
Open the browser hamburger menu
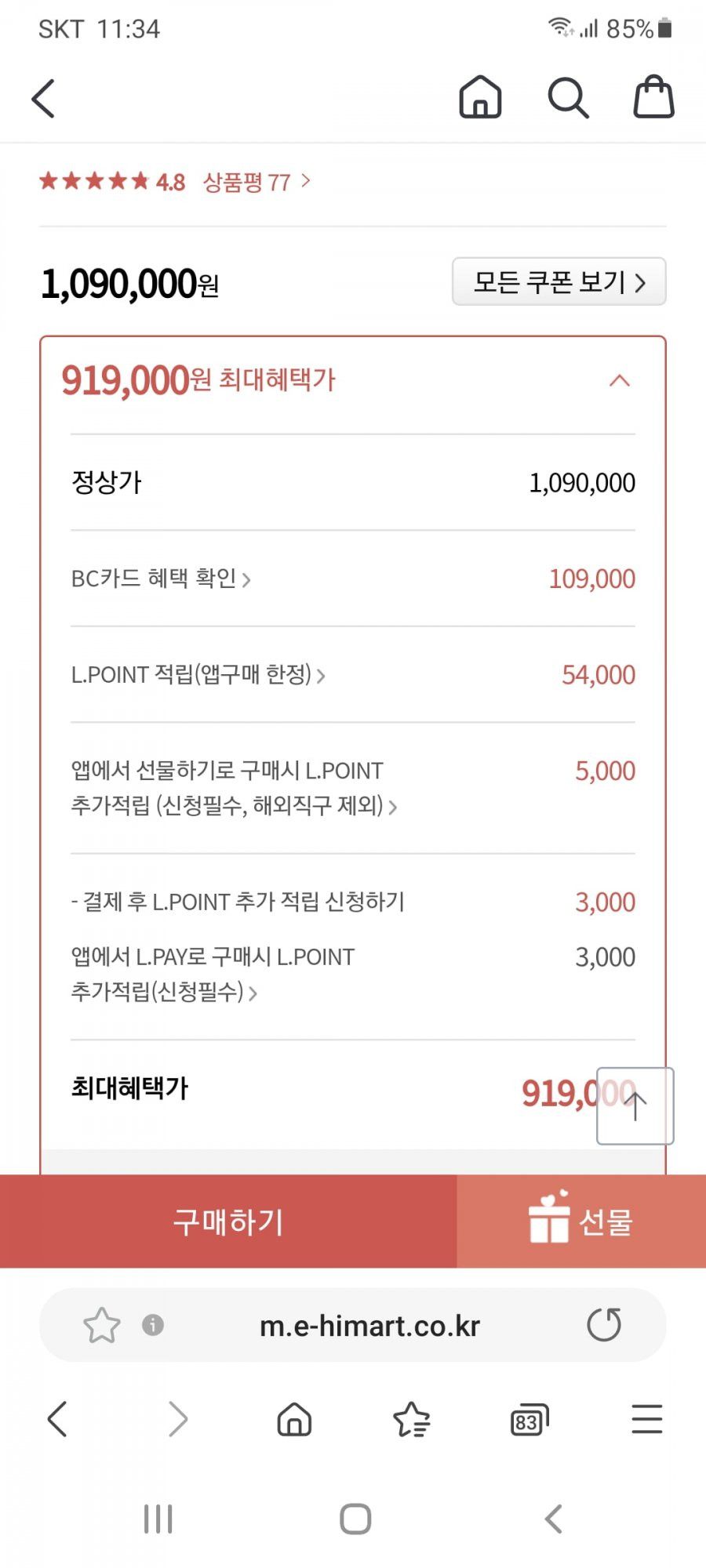pos(647,1419)
